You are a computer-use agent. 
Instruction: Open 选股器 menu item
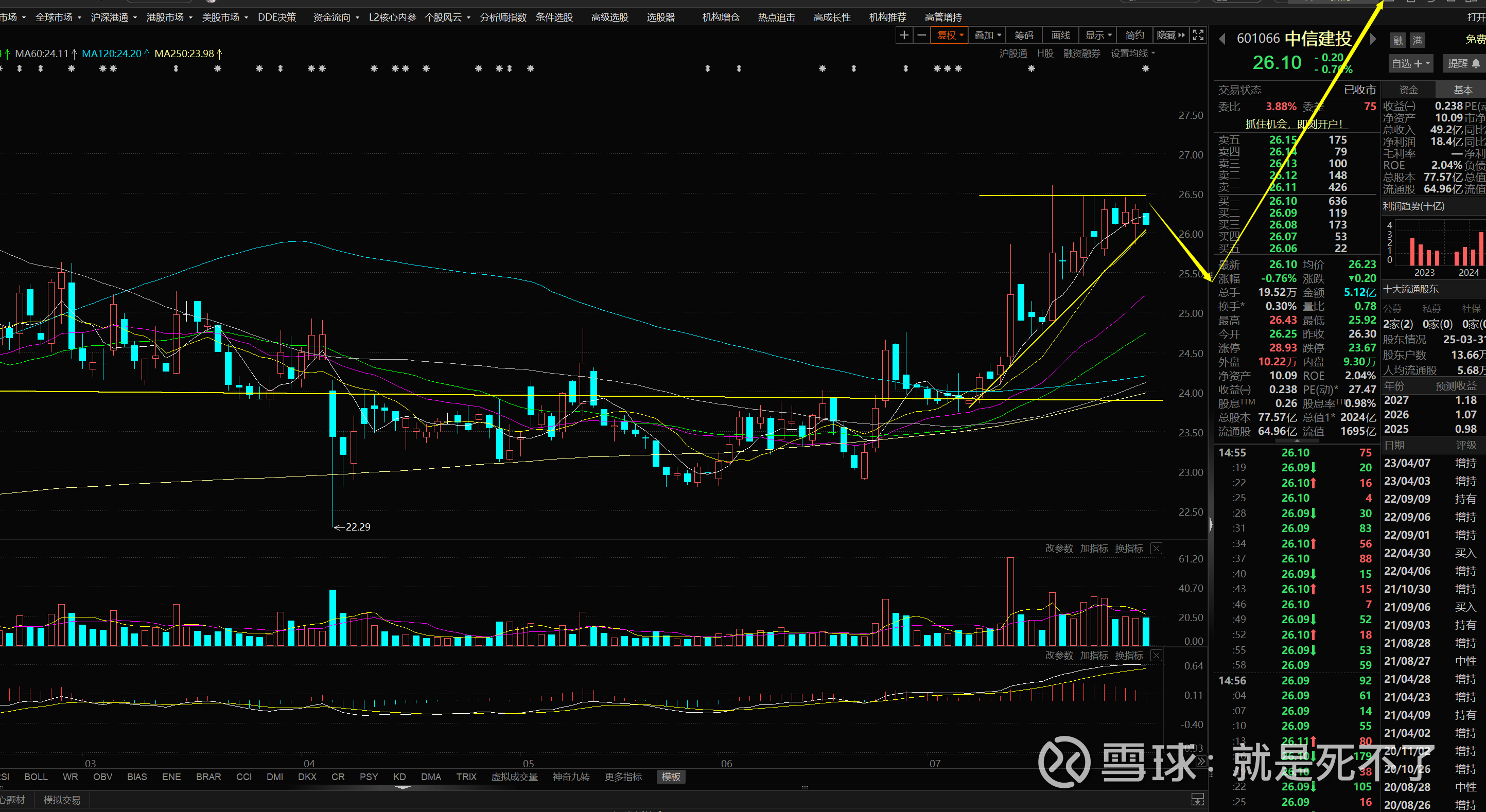pyautogui.click(x=660, y=17)
